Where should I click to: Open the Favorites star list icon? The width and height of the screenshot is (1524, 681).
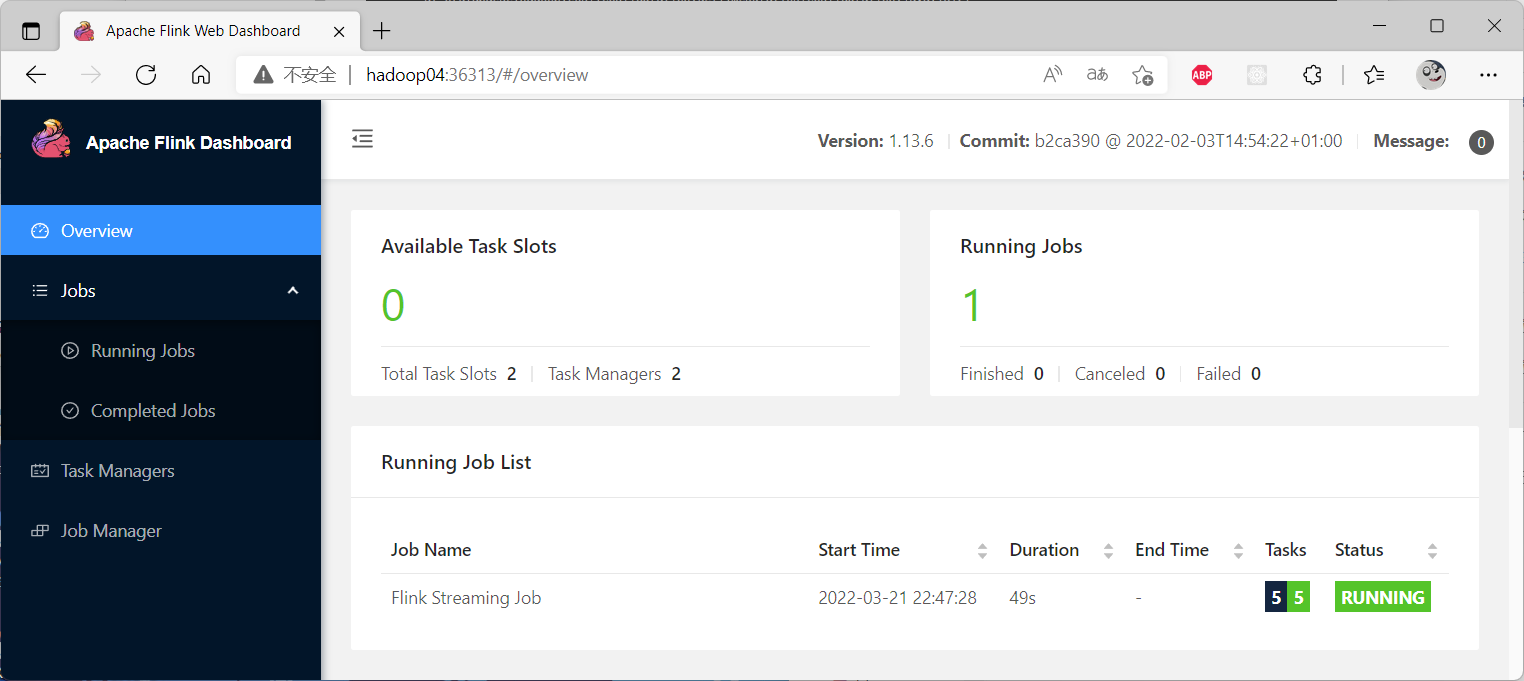point(1374,75)
